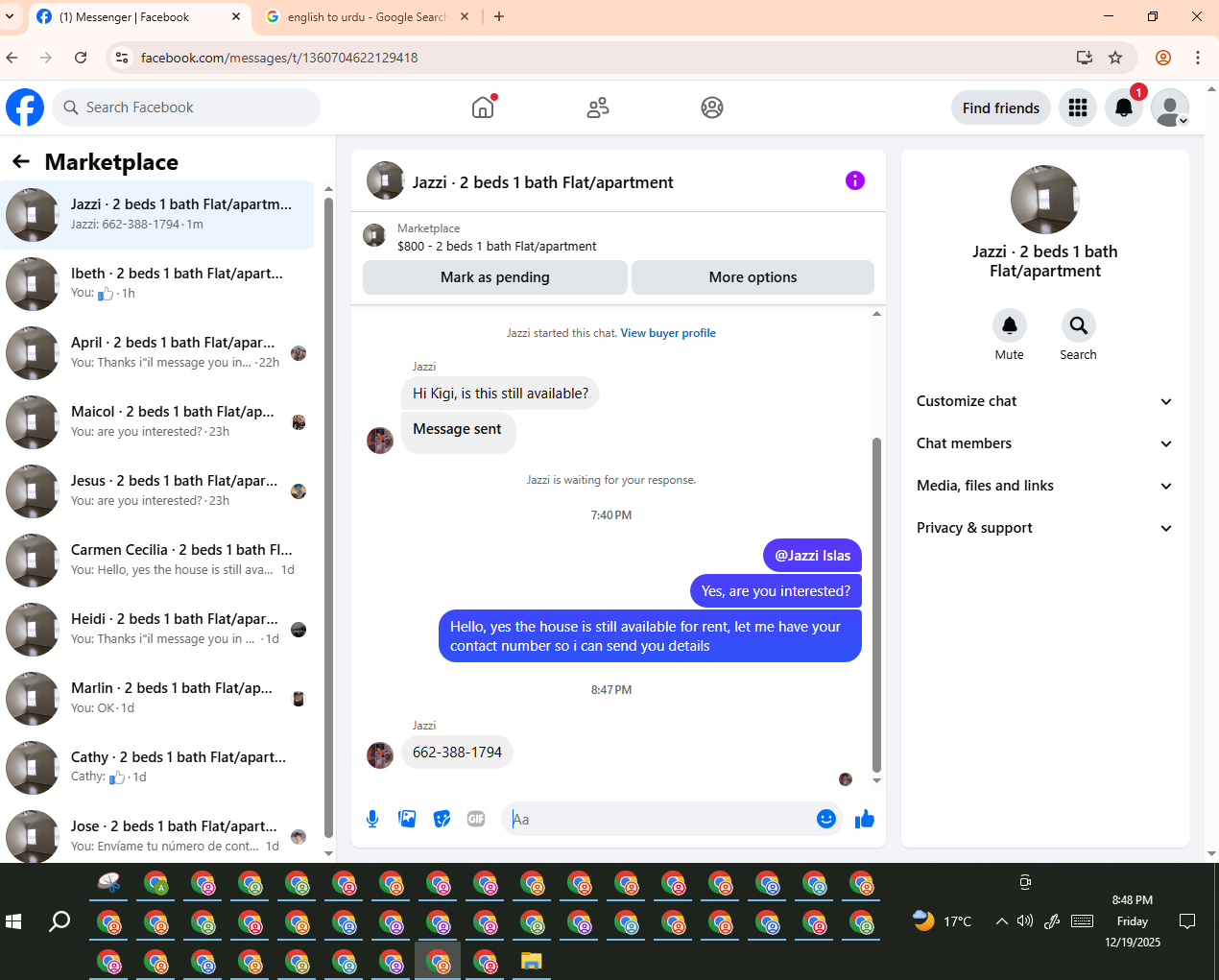The image size is (1219, 980).
Task: Click Find friends button
Action: click(x=1001, y=108)
